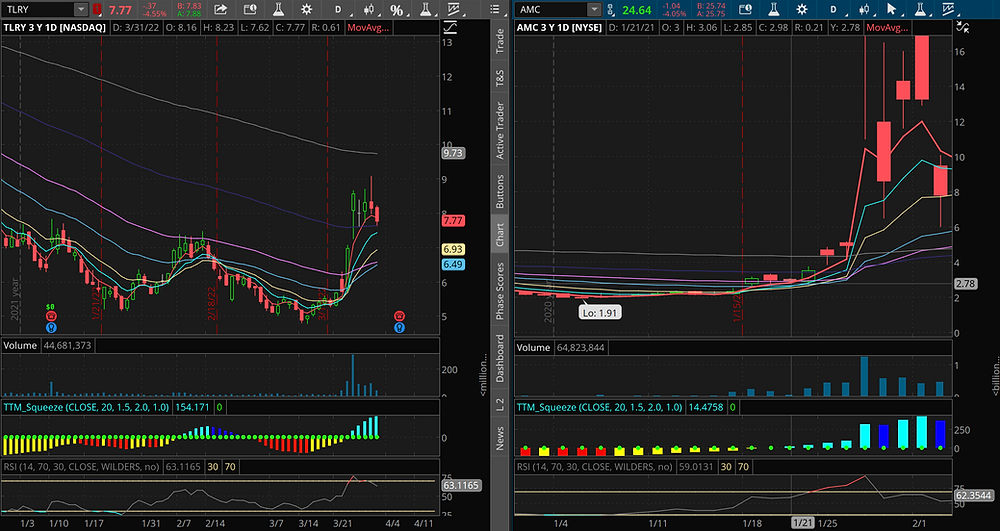Click the AMC symbol input field
The height and width of the screenshot is (531, 1000).
coord(552,10)
